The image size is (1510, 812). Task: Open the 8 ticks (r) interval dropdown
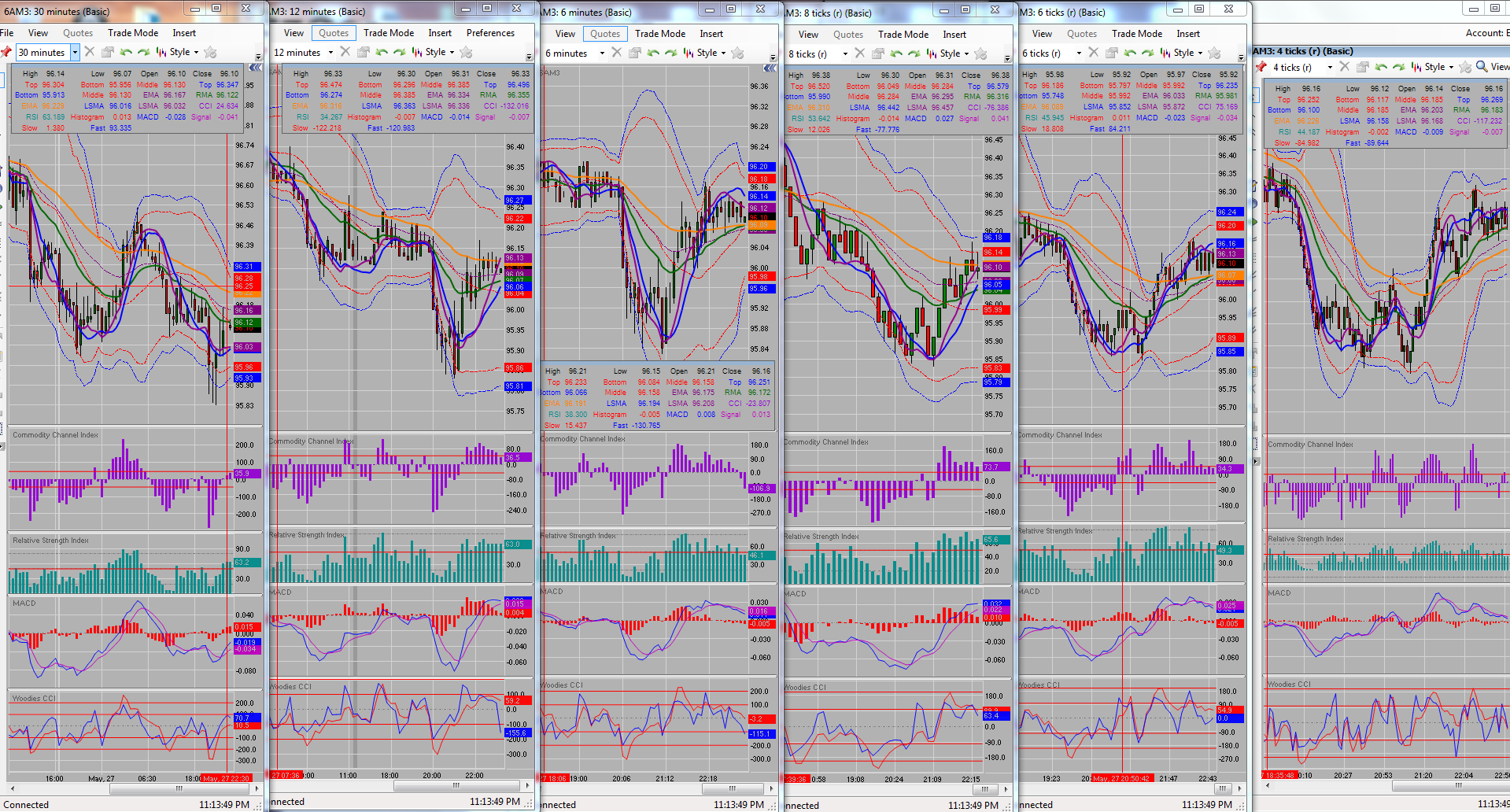click(845, 54)
